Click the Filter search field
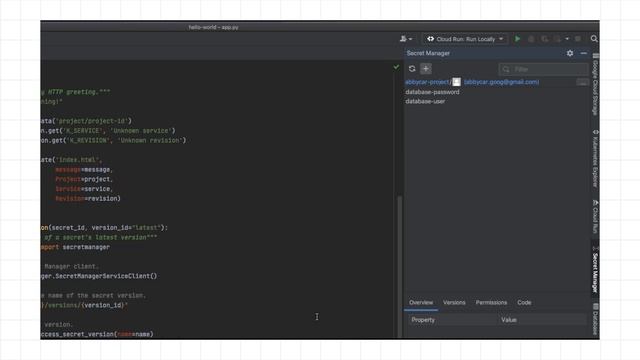This screenshot has height=360, width=640. click(543, 69)
